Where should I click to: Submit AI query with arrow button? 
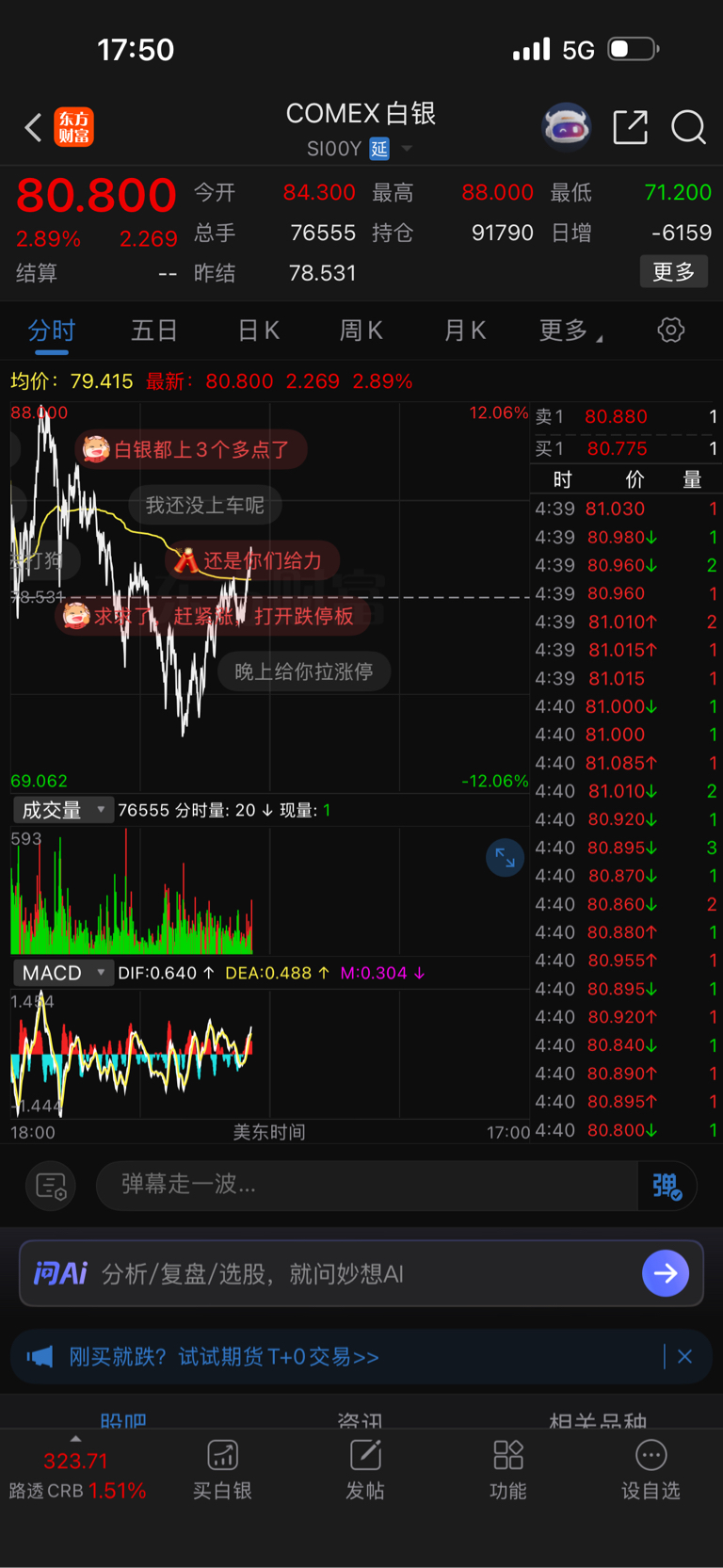(x=666, y=1273)
